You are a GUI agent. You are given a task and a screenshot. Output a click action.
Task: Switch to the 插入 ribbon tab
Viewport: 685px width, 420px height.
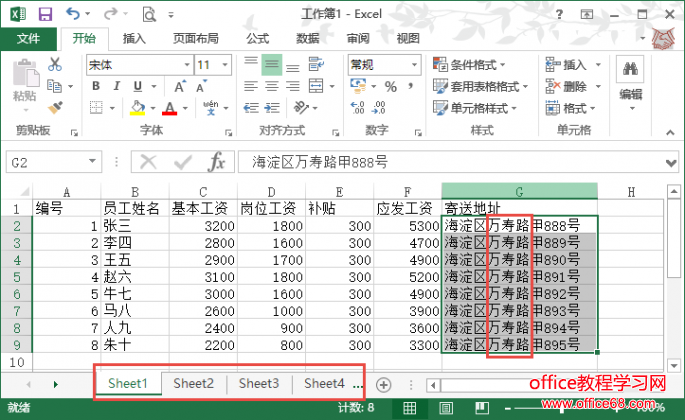134,38
